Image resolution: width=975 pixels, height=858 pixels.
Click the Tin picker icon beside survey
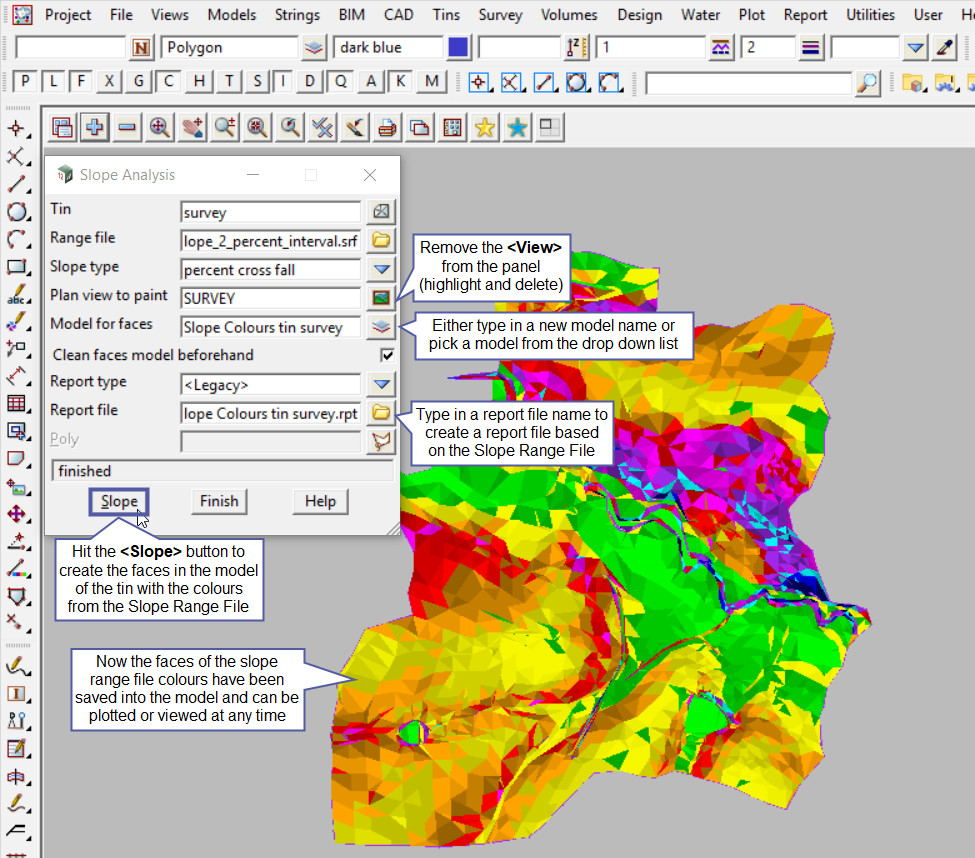(382, 212)
